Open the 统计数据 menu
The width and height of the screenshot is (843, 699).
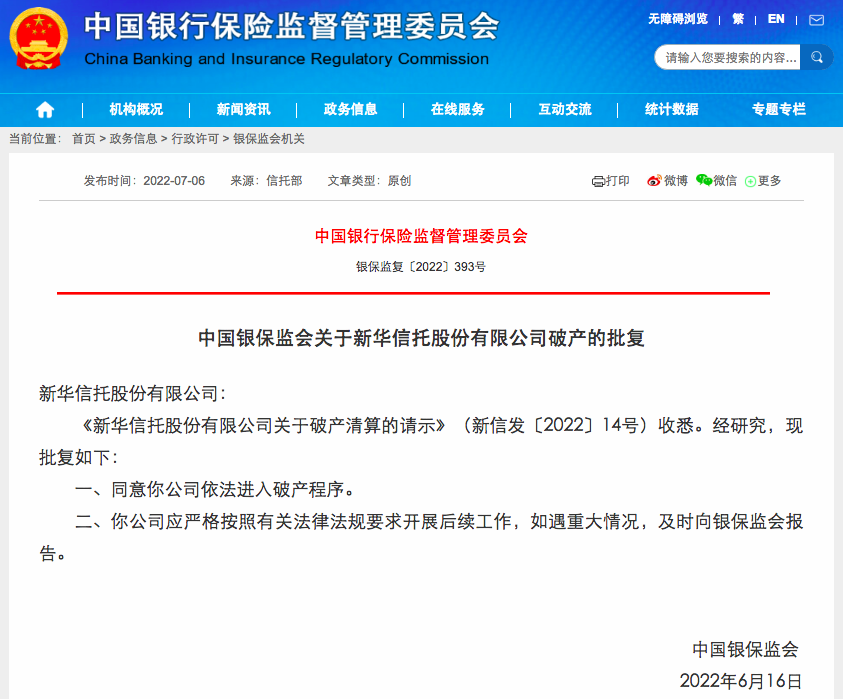point(671,110)
